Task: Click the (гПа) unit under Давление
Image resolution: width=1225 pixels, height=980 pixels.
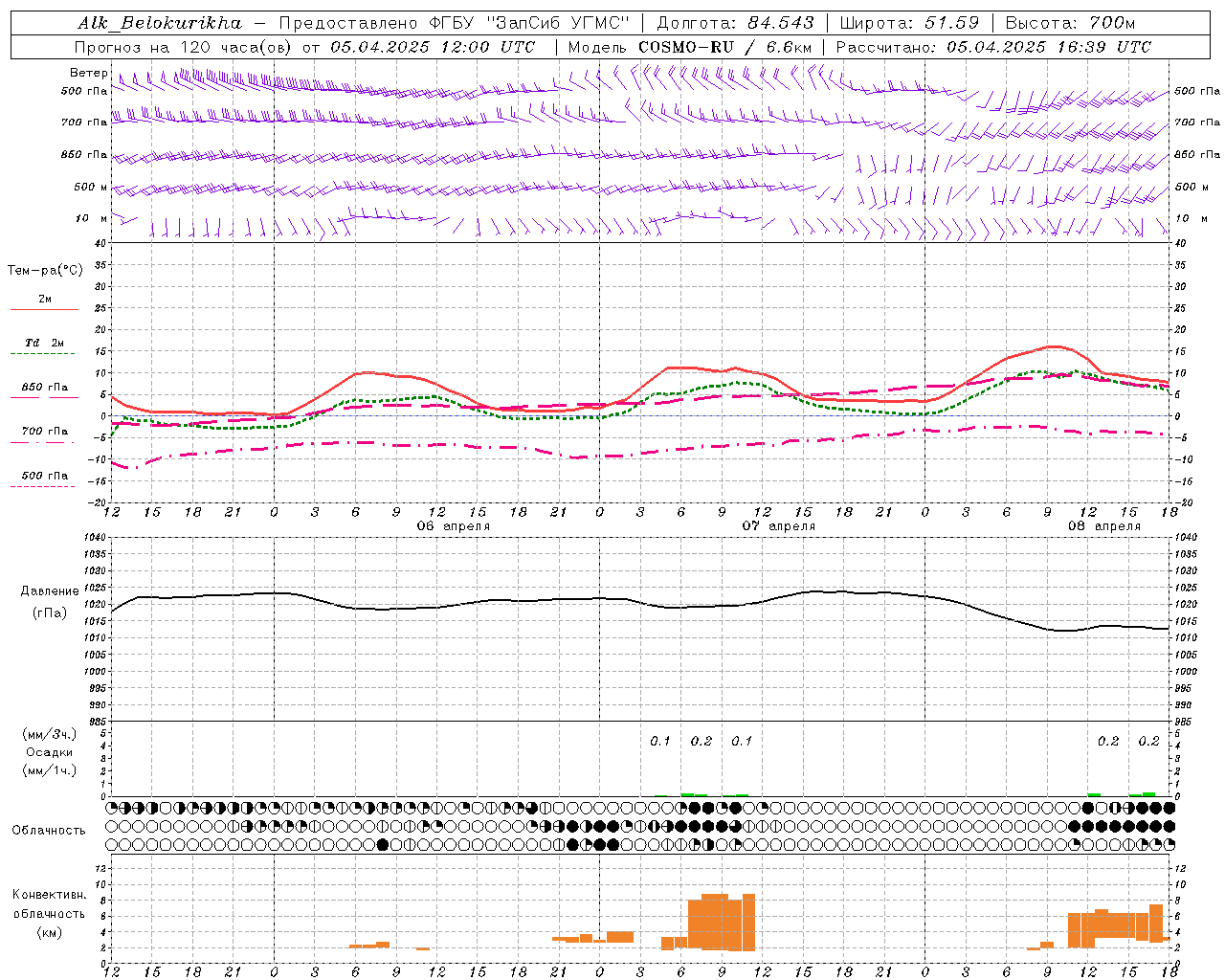Action: click(50, 613)
